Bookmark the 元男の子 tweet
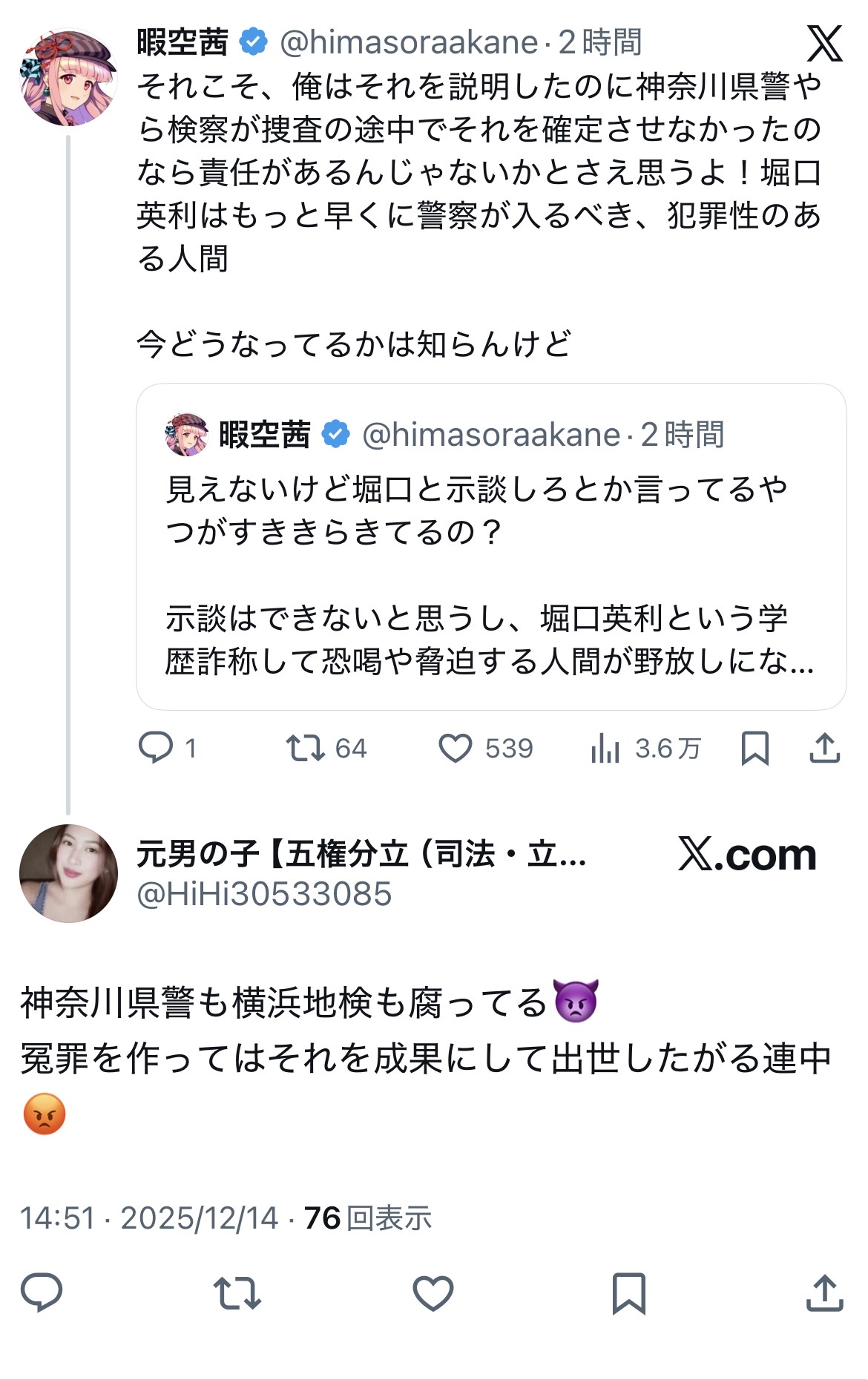This screenshot has height=1380, width=868. [628, 1292]
